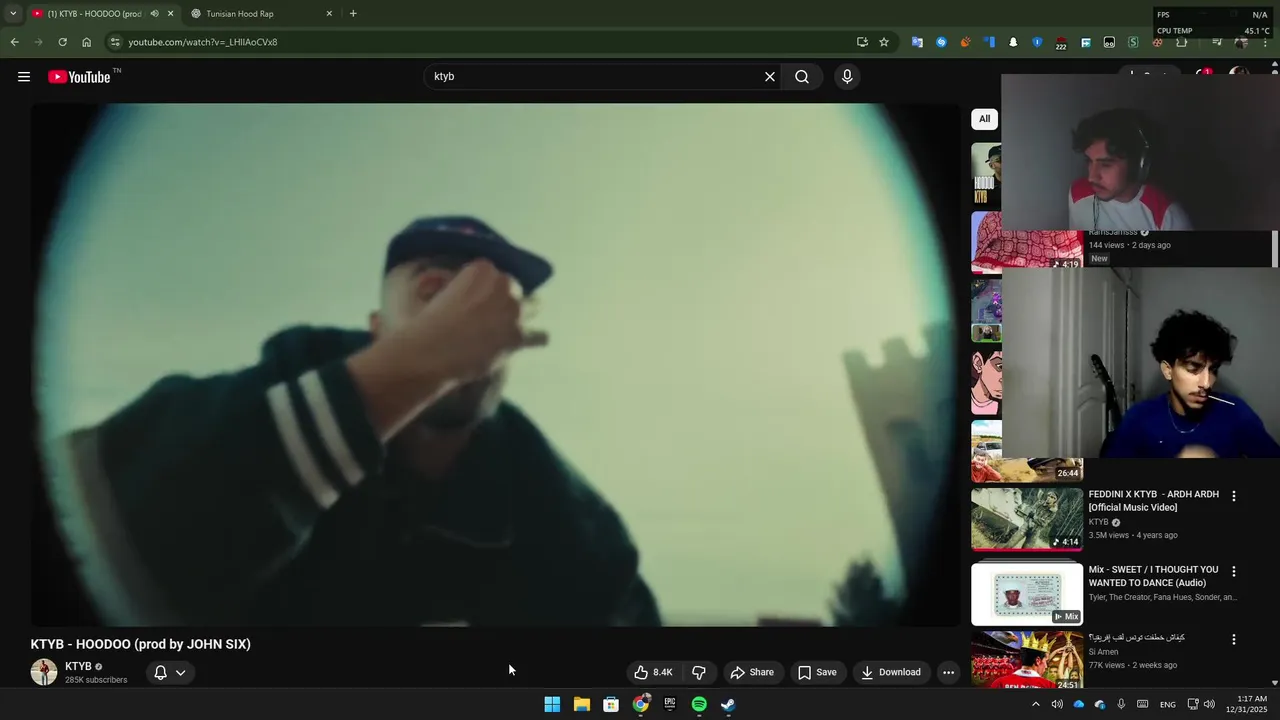Close the Tunisian Hood Rap tab

click(x=329, y=14)
